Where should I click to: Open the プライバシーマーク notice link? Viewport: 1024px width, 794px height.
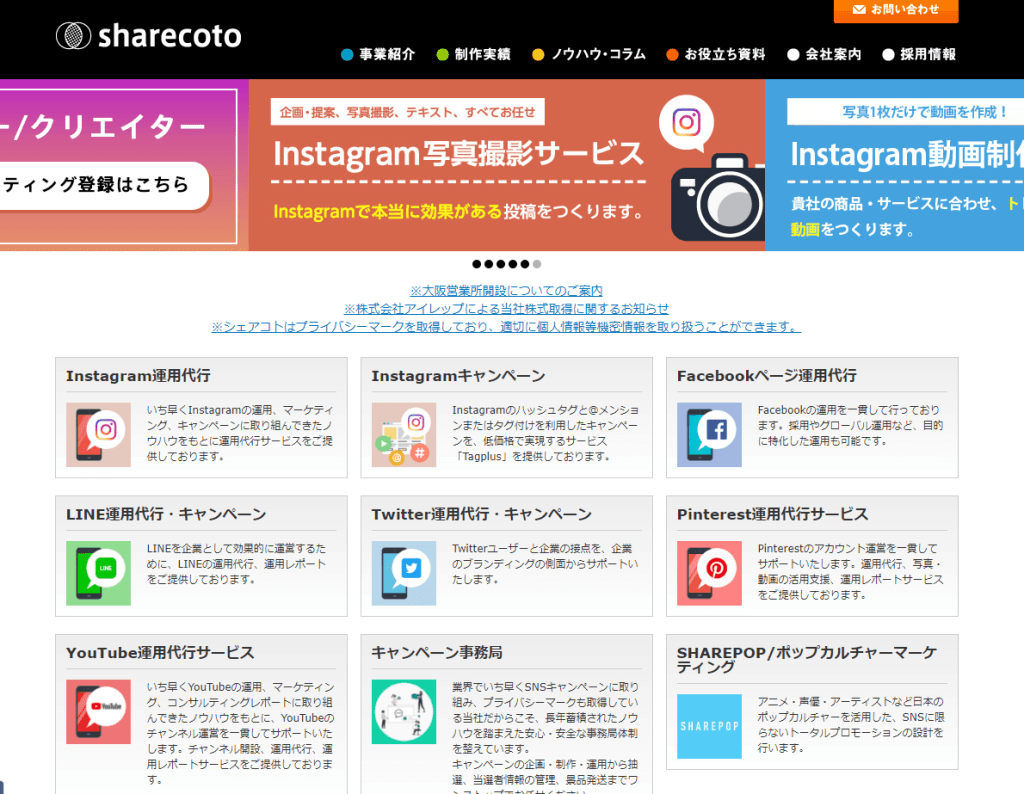tap(506, 326)
